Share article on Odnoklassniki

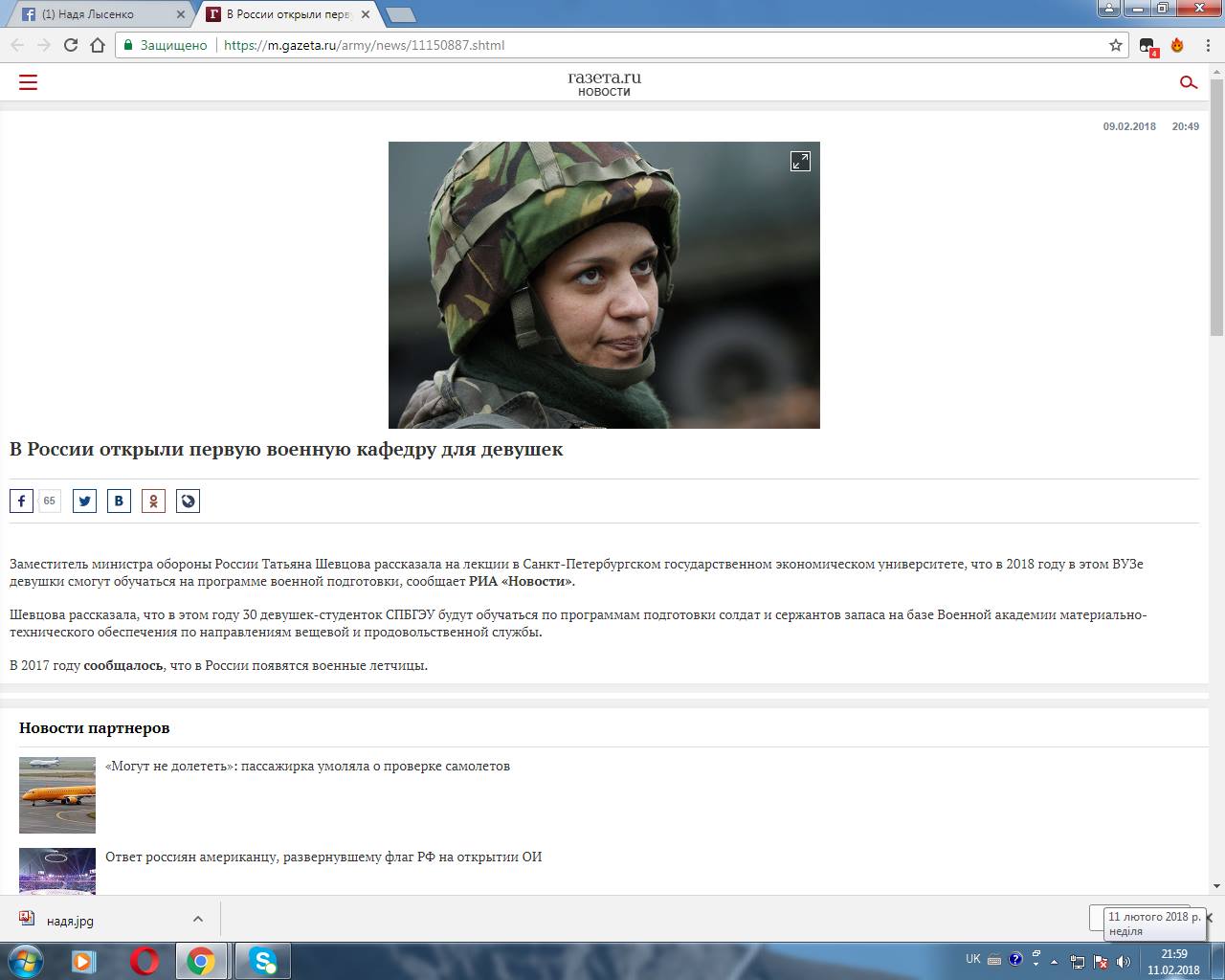coord(153,501)
